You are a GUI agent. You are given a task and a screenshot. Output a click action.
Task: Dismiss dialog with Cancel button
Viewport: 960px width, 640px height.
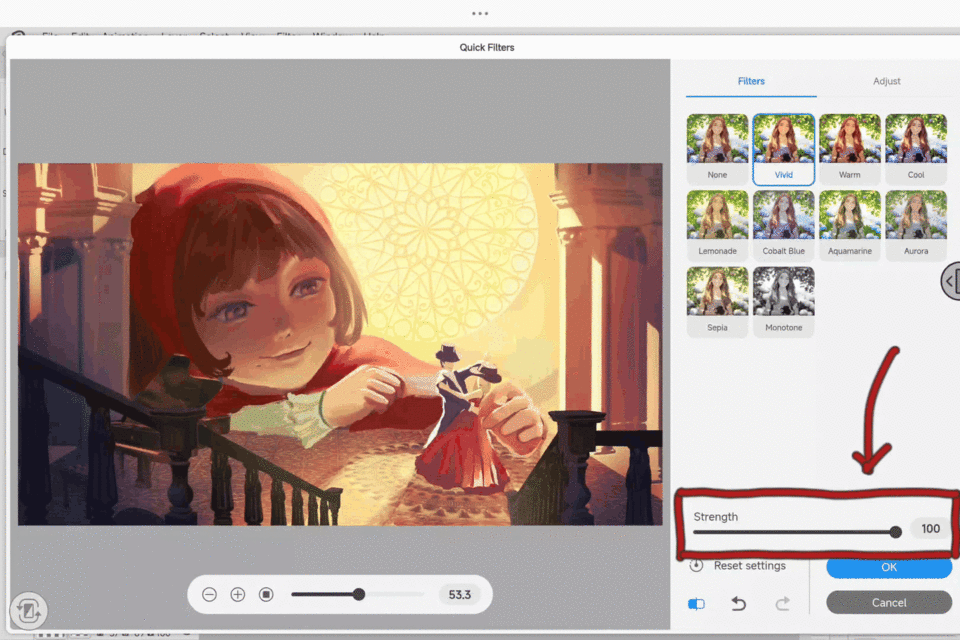889,603
